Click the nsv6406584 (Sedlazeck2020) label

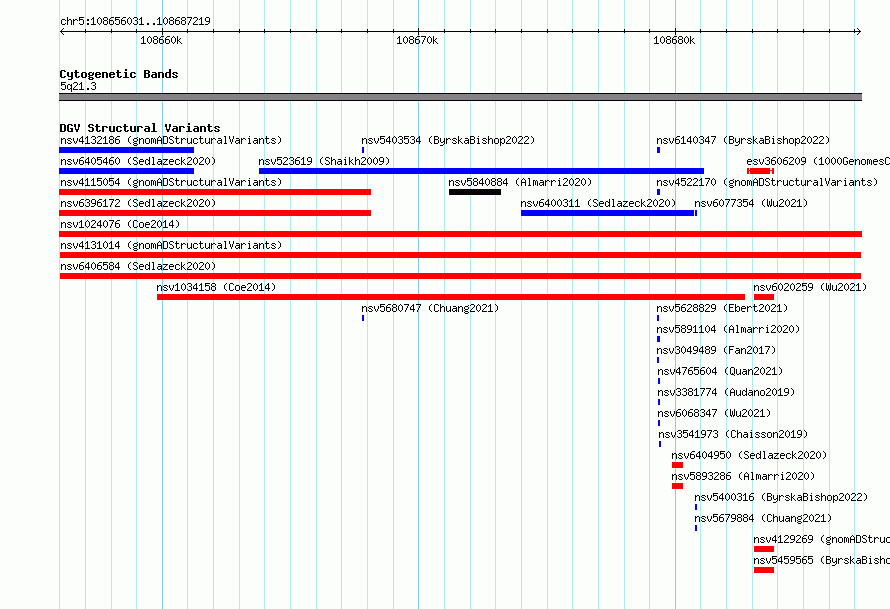coord(138,266)
